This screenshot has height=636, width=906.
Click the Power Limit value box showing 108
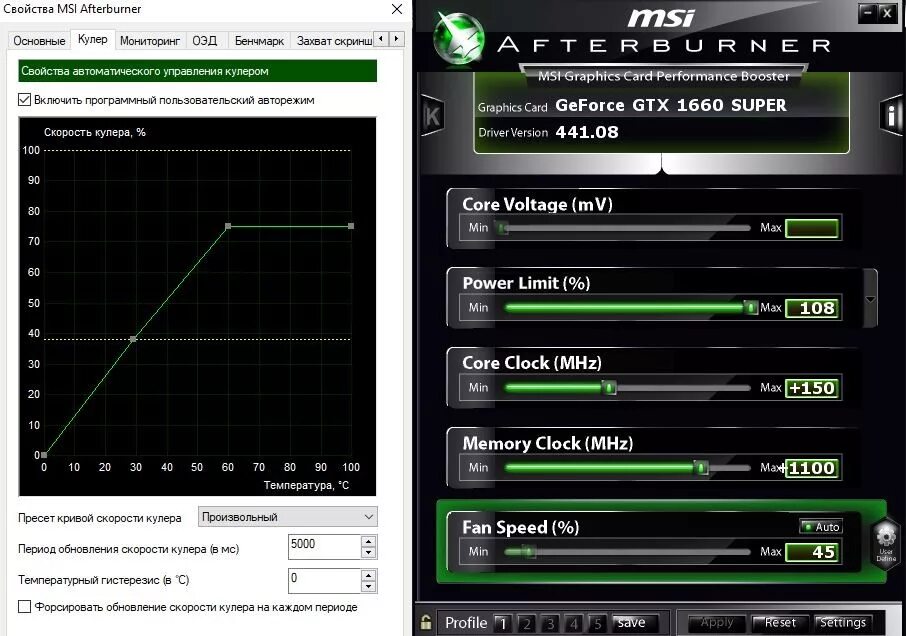click(x=812, y=308)
